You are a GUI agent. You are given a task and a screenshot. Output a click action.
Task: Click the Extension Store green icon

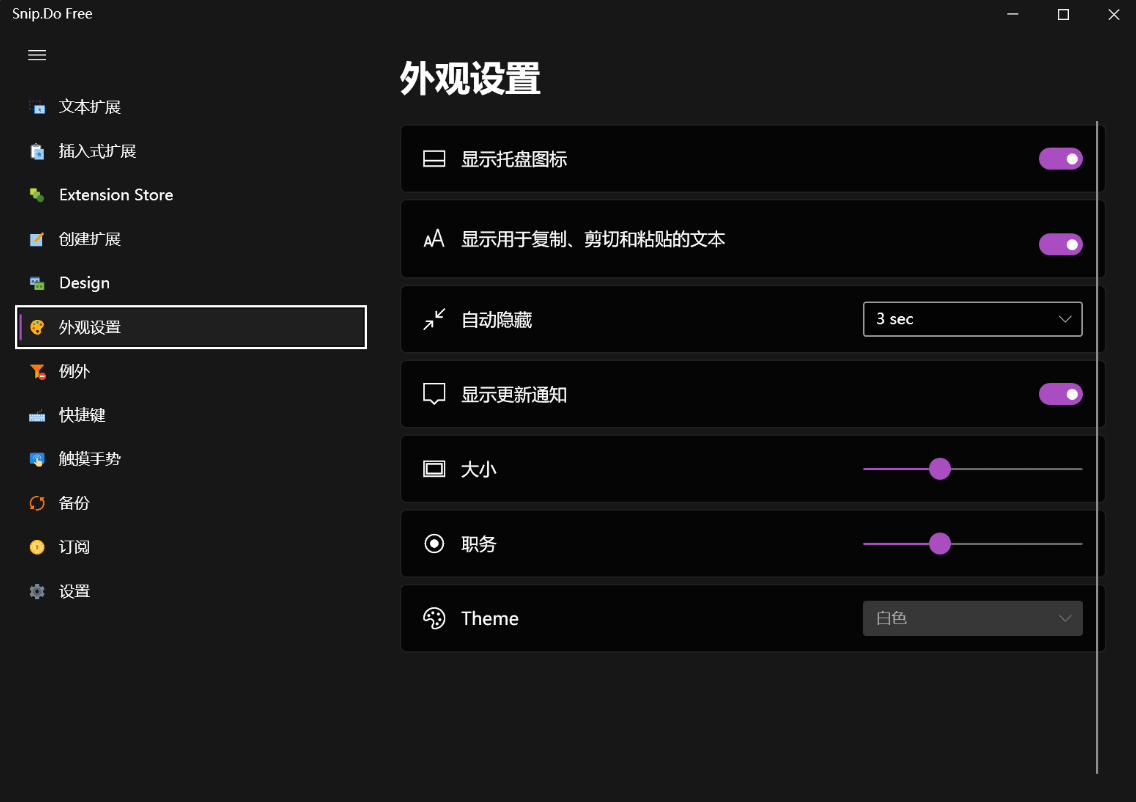click(37, 195)
